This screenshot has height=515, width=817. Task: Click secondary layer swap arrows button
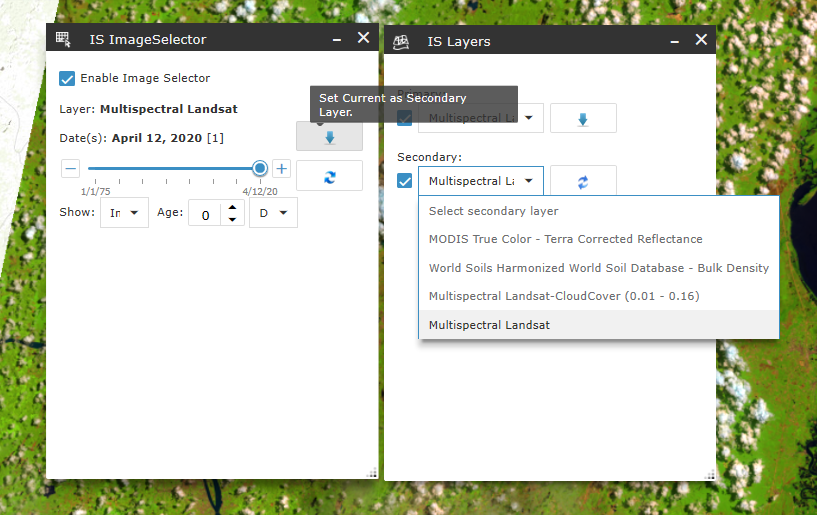(x=583, y=181)
